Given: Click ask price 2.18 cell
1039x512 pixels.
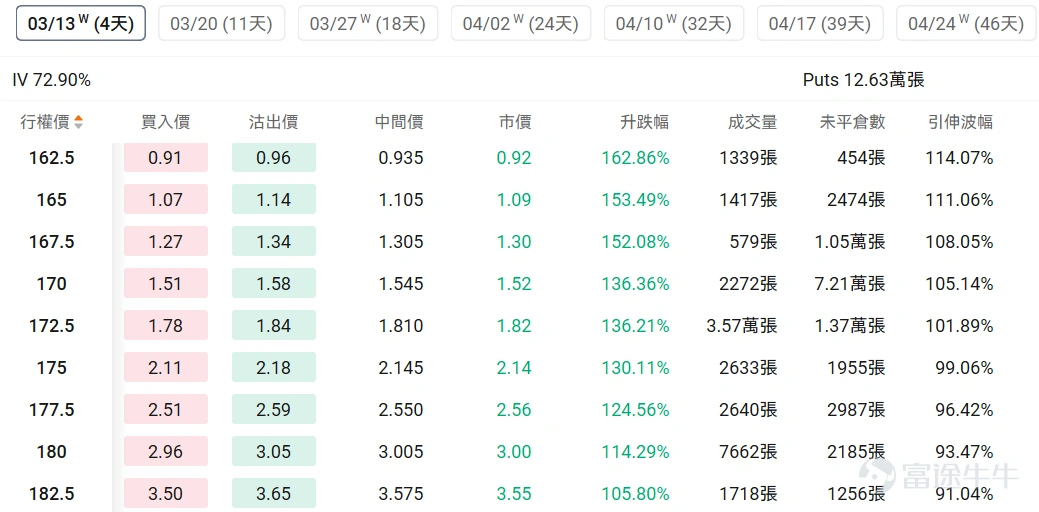Looking at the screenshot, I should click(274, 368).
